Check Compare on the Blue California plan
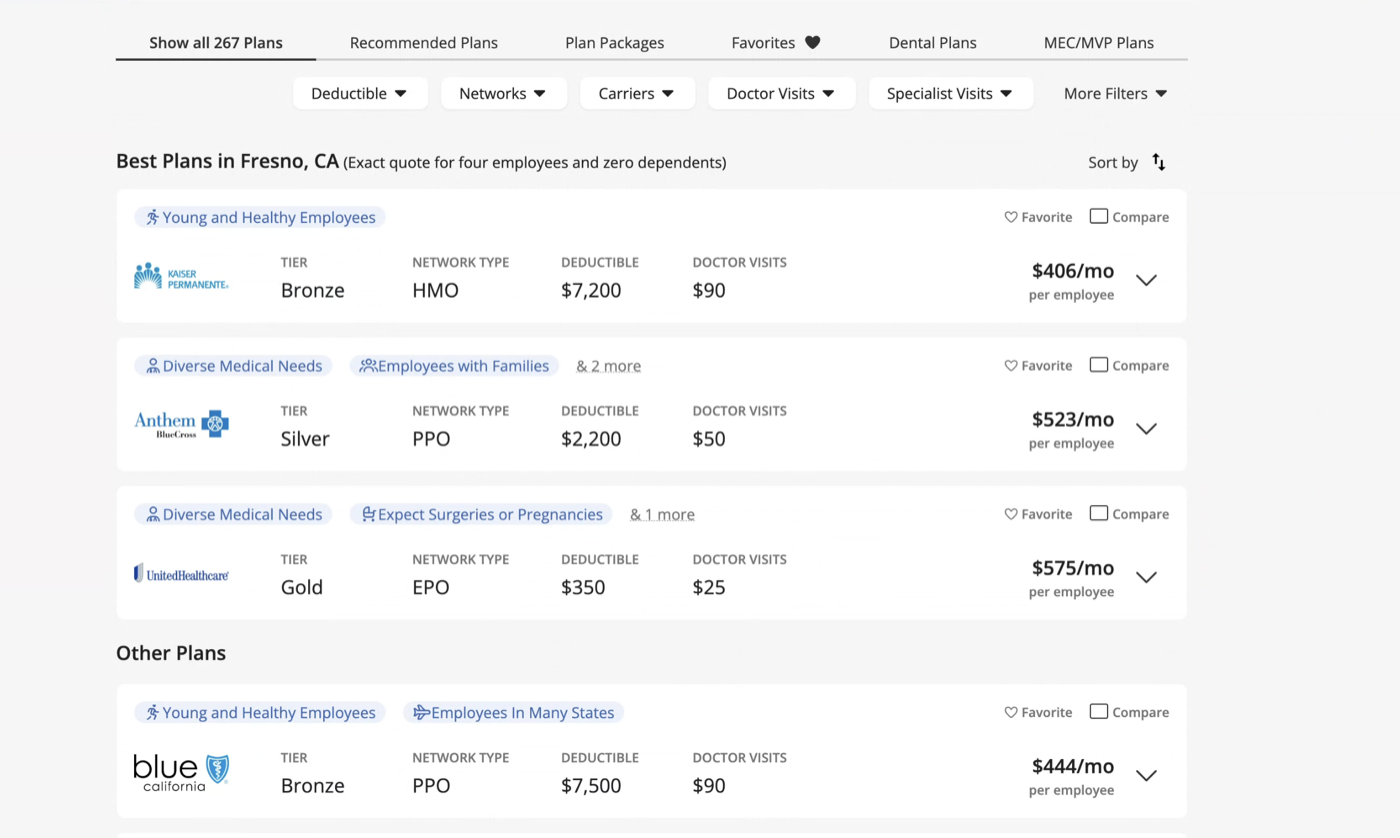Viewport: 1400px width, 838px height. pyautogui.click(x=1098, y=712)
